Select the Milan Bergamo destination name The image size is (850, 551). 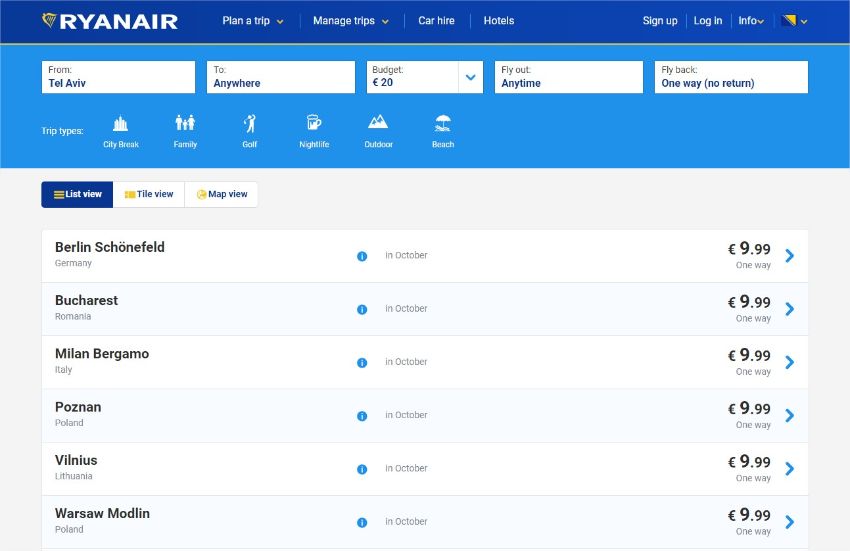click(x=102, y=354)
